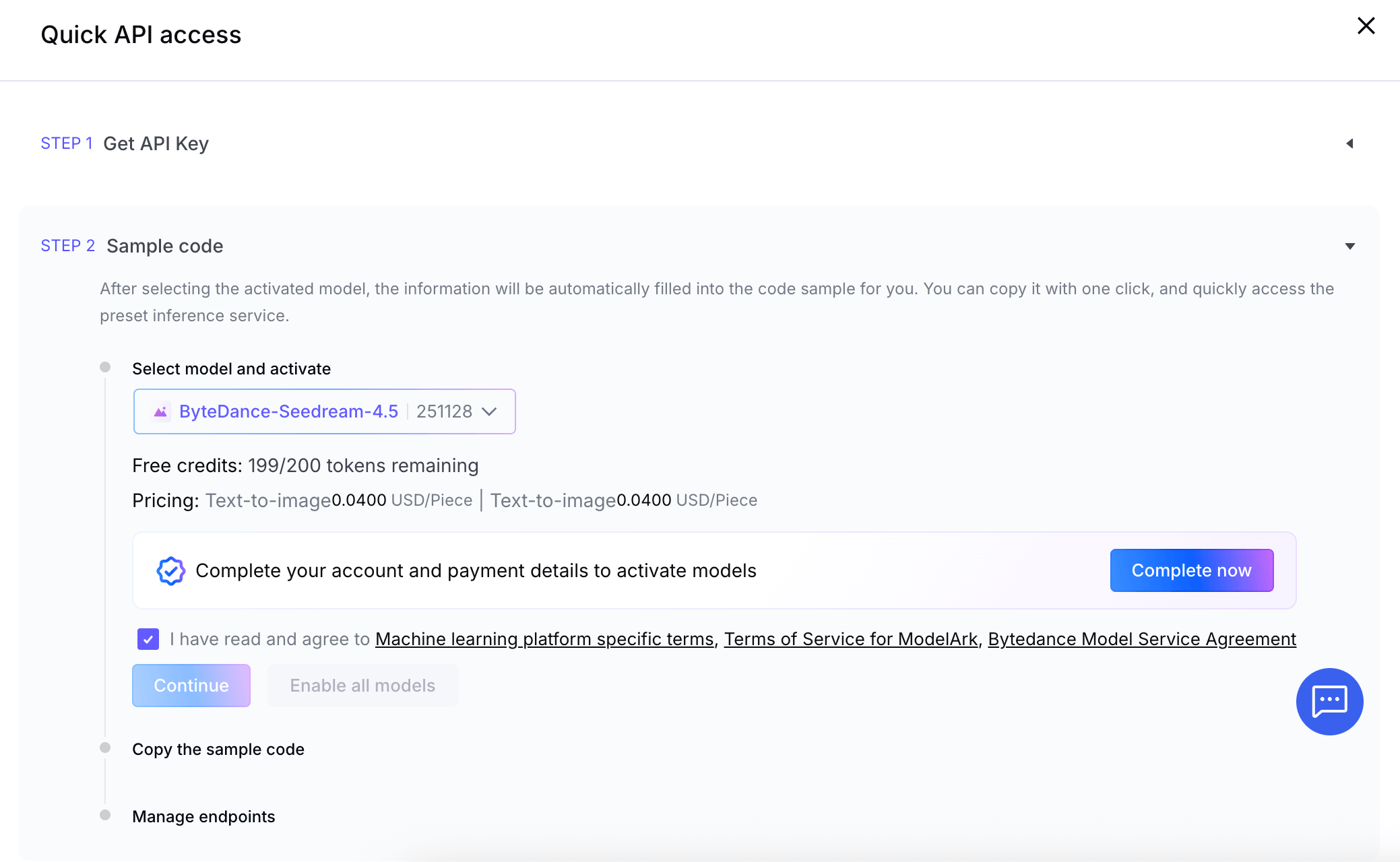The image size is (1400, 862).
Task: Click the Seedream model image icon
Action: [x=160, y=411]
